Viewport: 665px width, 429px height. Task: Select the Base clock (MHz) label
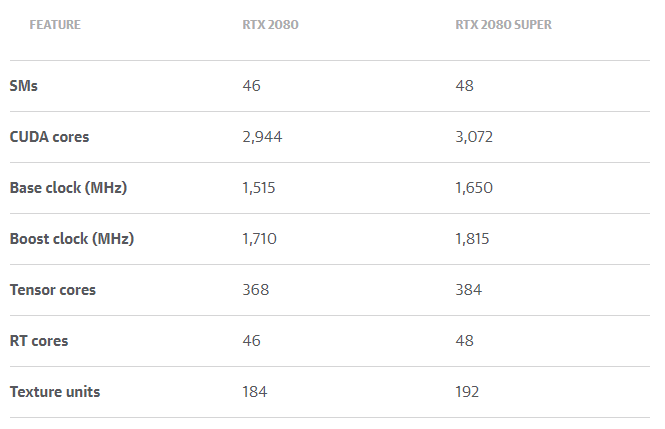click(68, 188)
